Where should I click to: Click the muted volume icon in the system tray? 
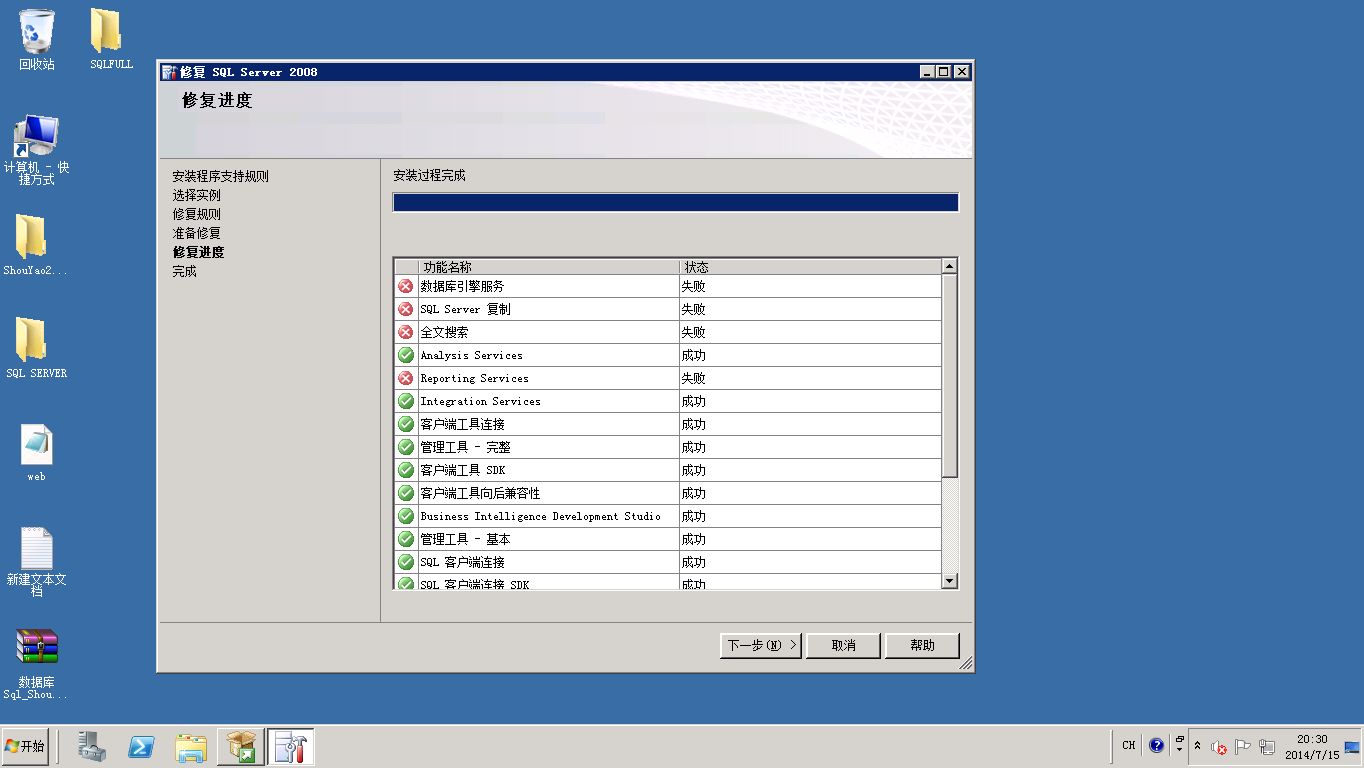(x=1219, y=747)
